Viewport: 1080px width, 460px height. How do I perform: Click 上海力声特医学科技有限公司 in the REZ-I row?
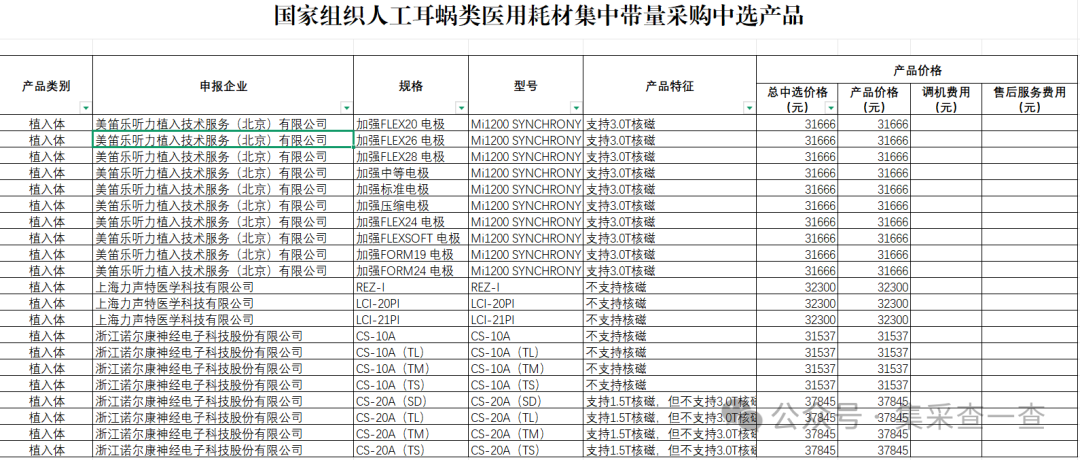click(x=223, y=286)
